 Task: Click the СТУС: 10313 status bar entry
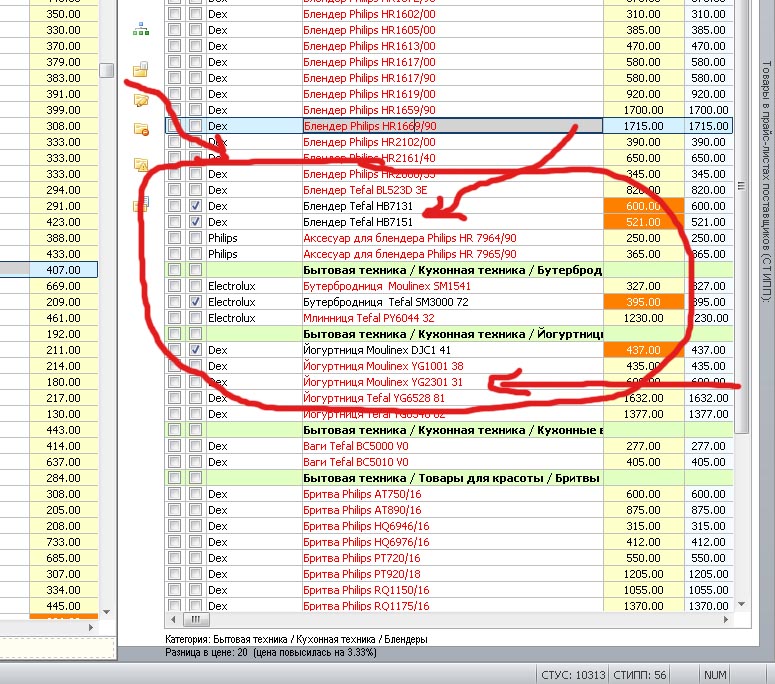pos(573,675)
